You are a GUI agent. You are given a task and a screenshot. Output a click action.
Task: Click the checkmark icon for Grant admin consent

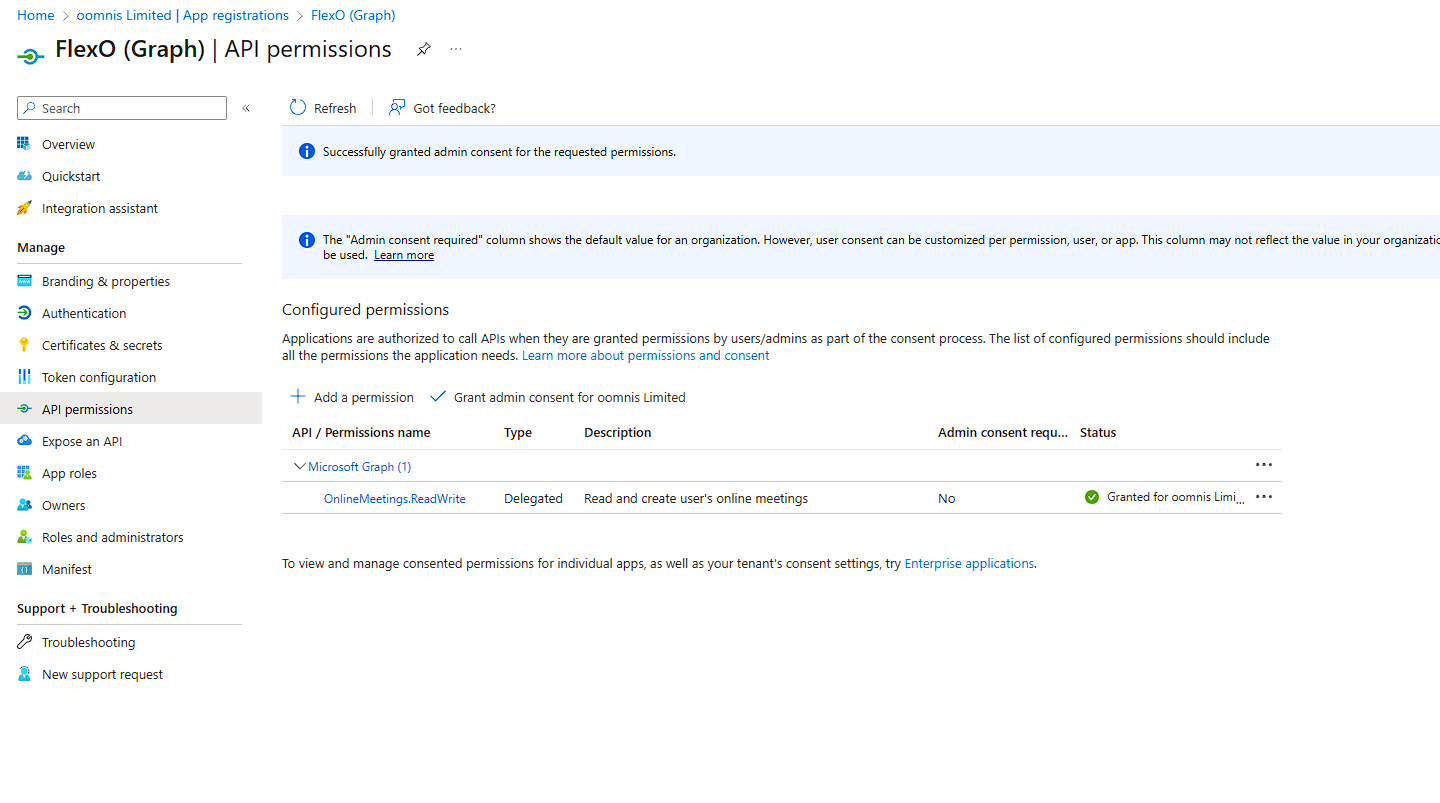pos(438,396)
